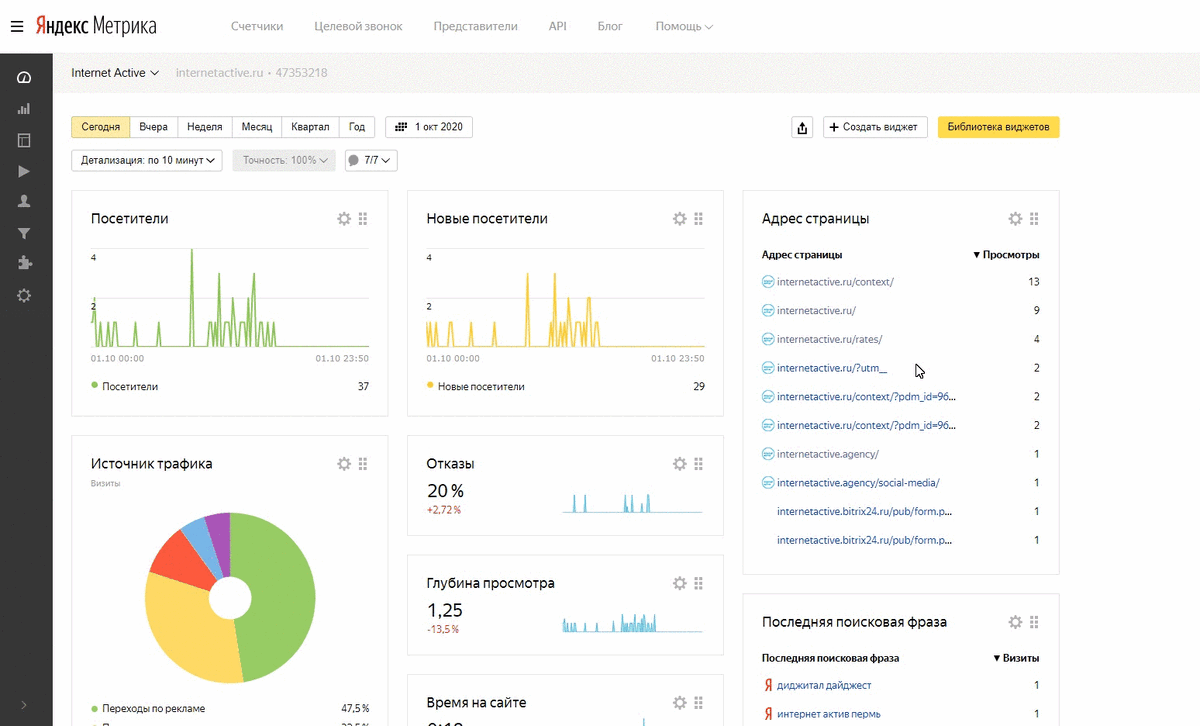Open settings gear of Глубина просмотра widget
The height and width of the screenshot is (726, 1200).
point(680,583)
